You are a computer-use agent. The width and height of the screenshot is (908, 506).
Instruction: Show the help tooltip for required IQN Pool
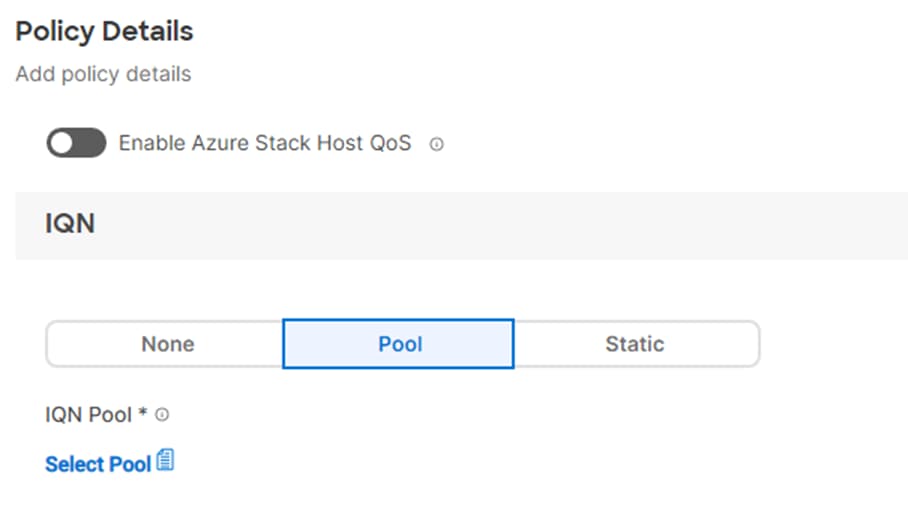coord(162,415)
